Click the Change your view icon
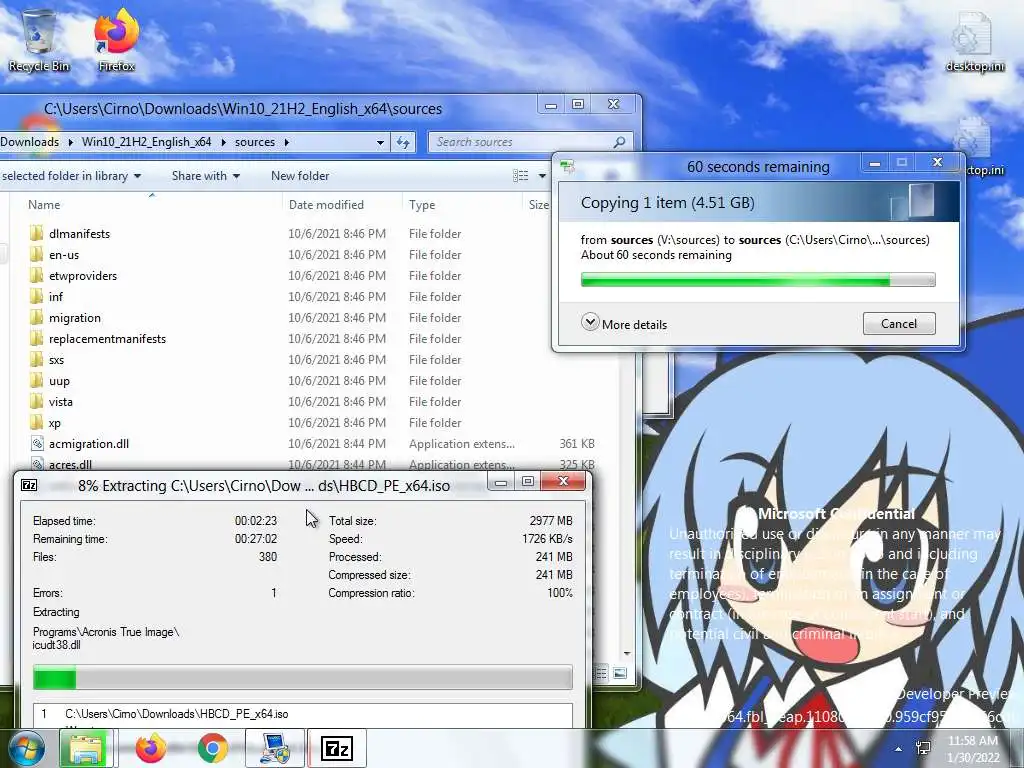 [x=520, y=176]
